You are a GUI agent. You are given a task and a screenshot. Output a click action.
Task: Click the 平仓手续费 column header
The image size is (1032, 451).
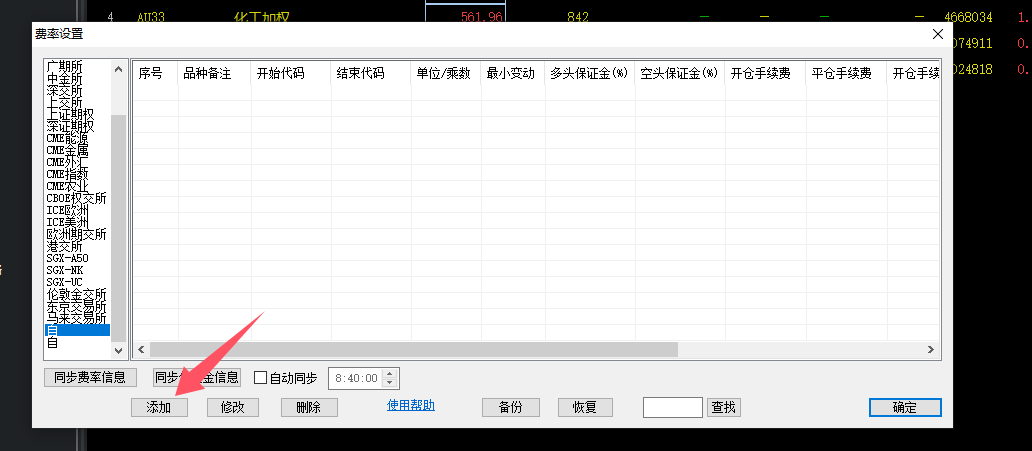(x=847, y=74)
